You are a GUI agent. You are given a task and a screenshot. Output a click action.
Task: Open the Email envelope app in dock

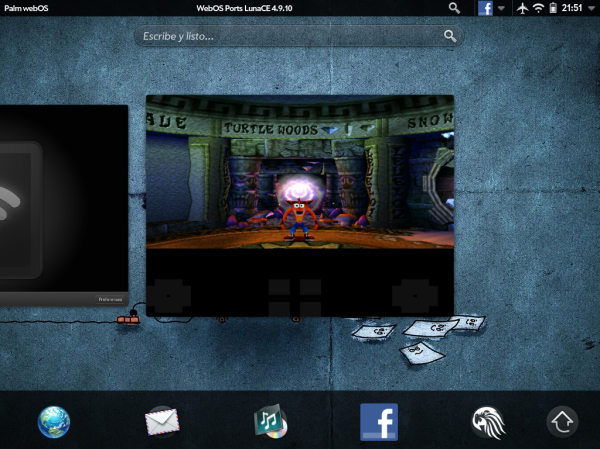pos(162,422)
